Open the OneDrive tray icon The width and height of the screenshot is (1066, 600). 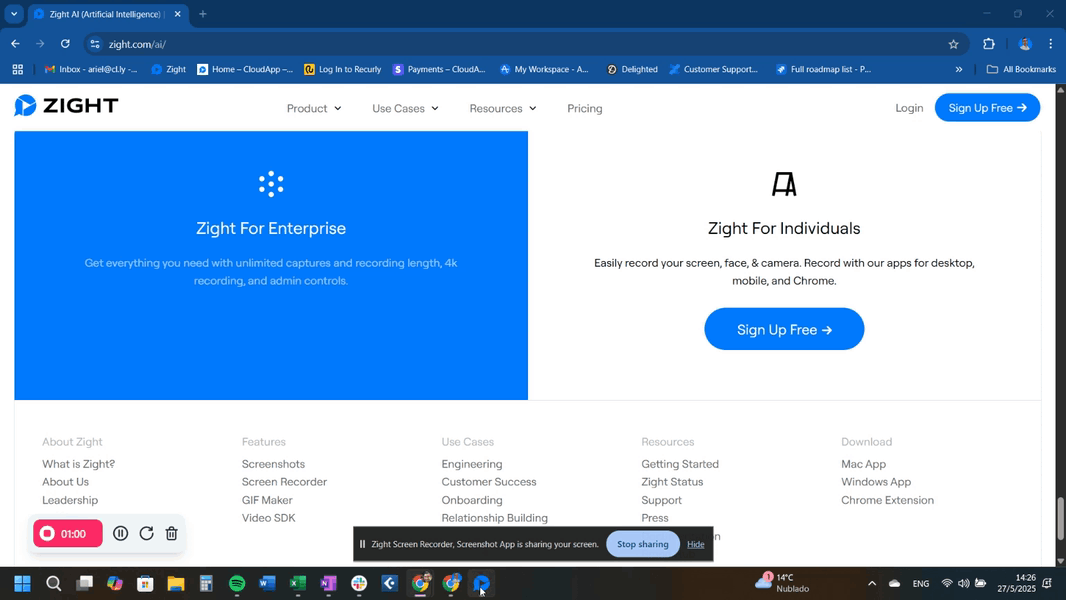point(895,583)
